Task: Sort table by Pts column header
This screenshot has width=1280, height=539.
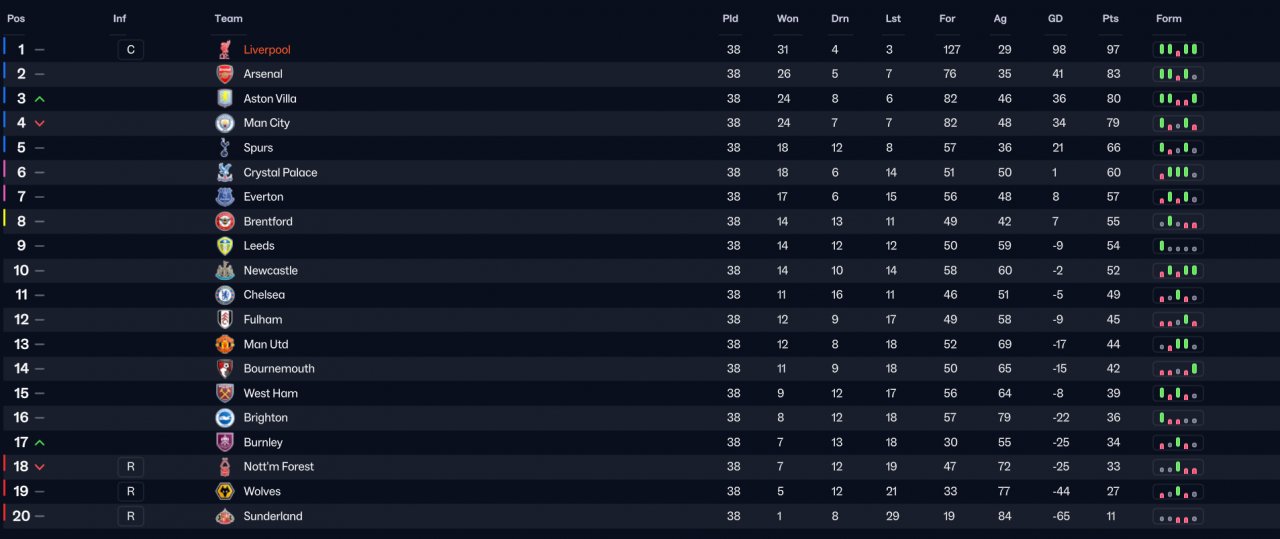Action: [1110, 19]
